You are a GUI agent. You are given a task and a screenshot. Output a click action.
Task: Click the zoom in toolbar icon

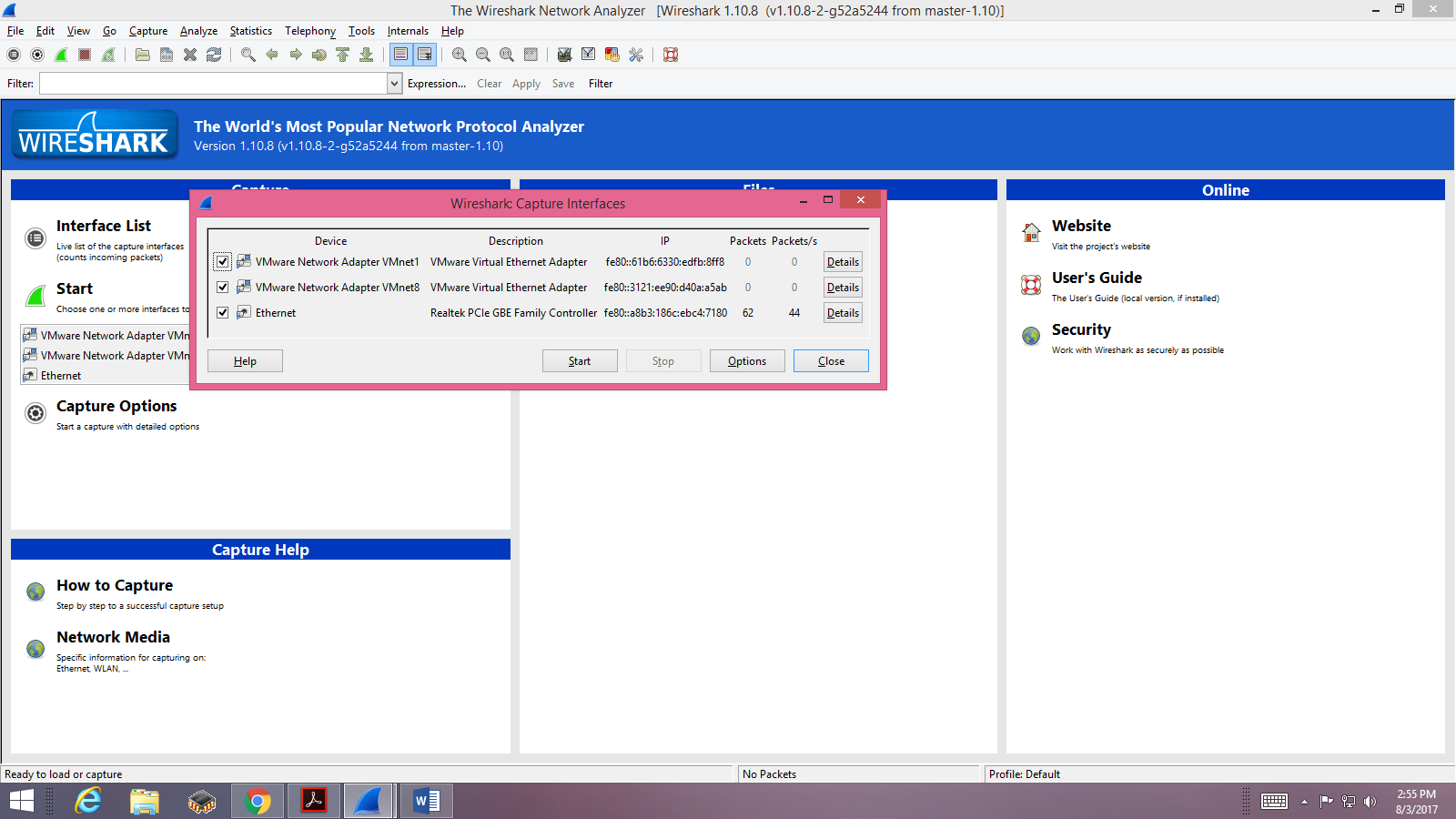coord(460,55)
